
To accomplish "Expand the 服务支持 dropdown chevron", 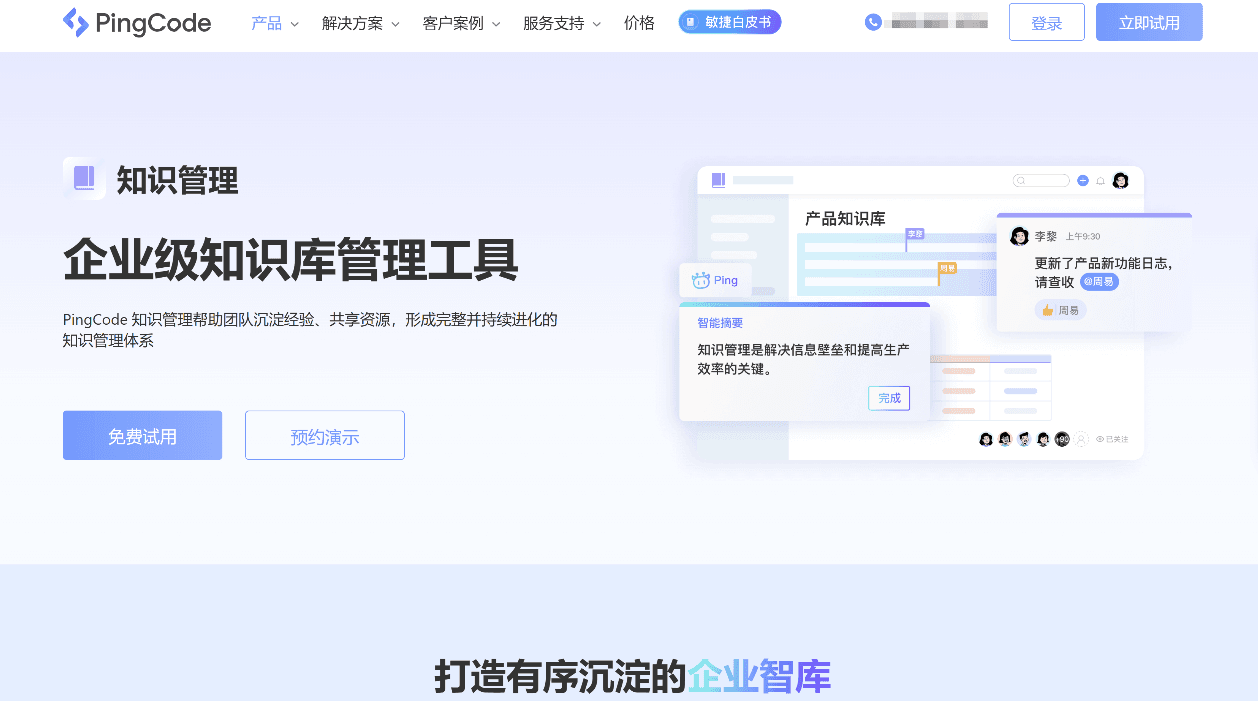I will pos(596,24).
